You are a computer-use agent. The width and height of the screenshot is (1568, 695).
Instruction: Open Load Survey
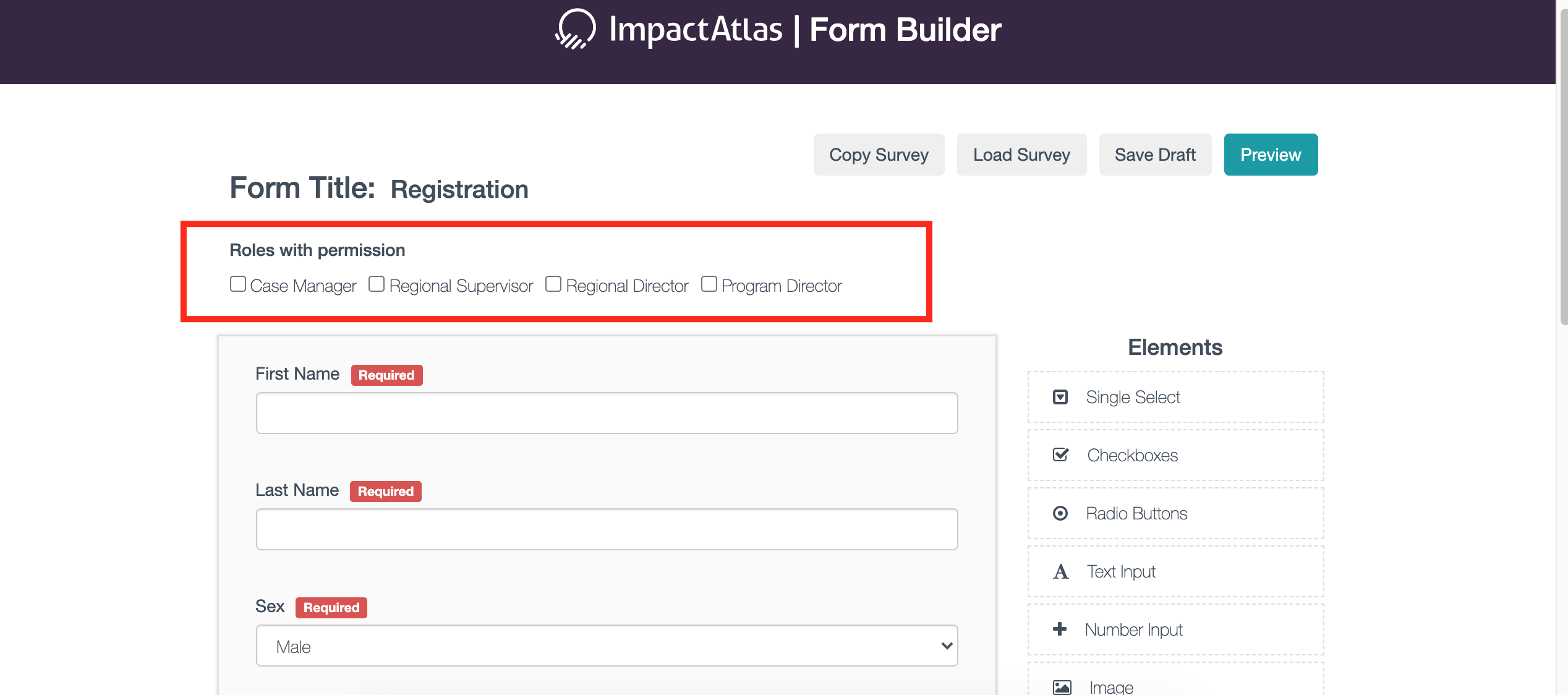pos(1021,155)
